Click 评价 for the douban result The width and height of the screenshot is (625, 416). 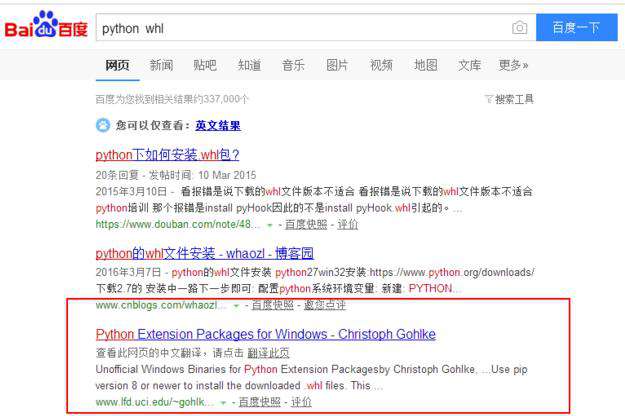(x=348, y=225)
